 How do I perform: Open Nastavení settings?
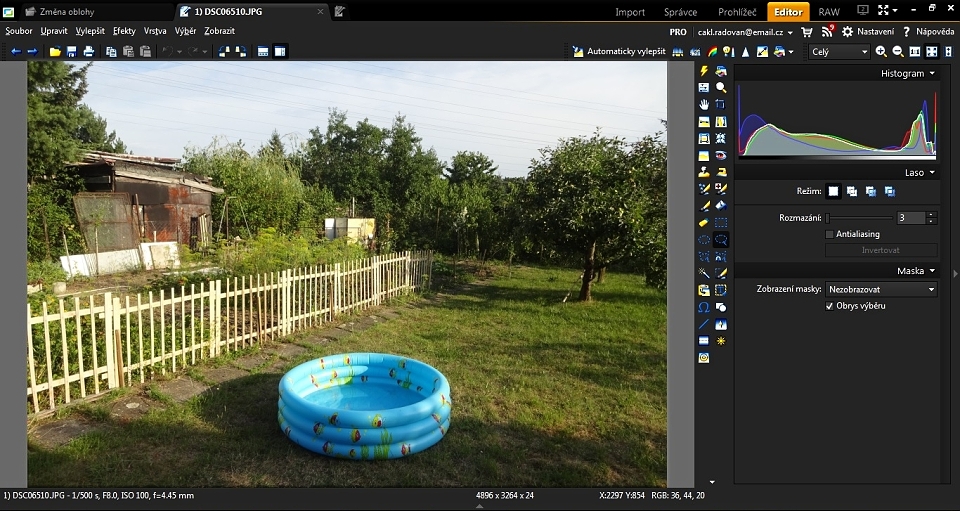pos(867,32)
